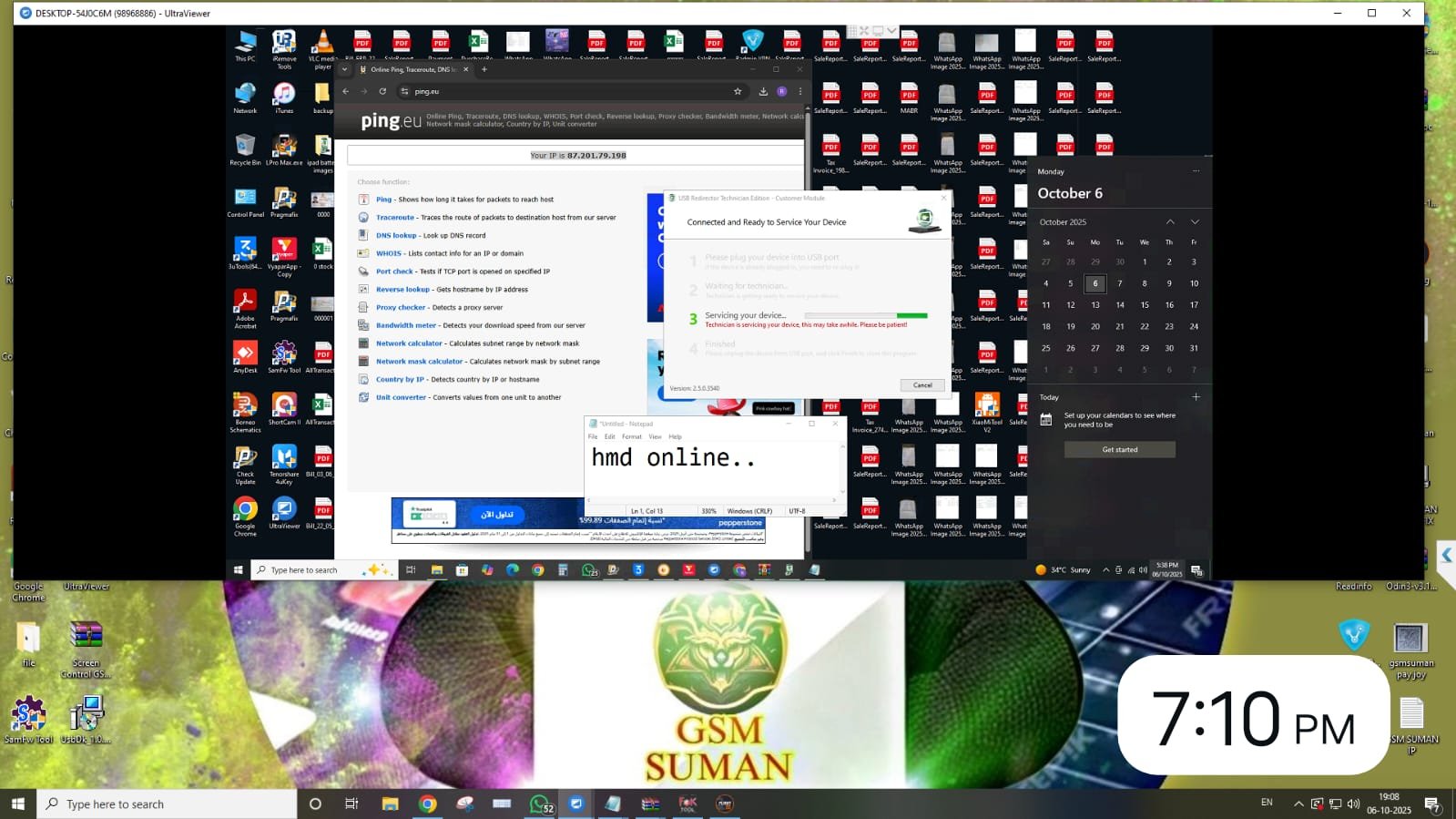Screen dimensions: 1456x819
Task: Click the WhatsApp icon in local taskbar
Action: click(x=540, y=804)
